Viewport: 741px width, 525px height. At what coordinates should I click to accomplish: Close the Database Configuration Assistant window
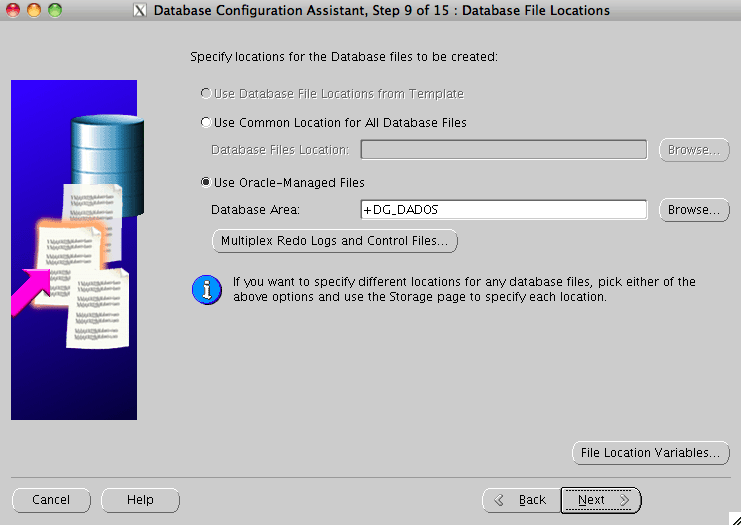(13, 11)
